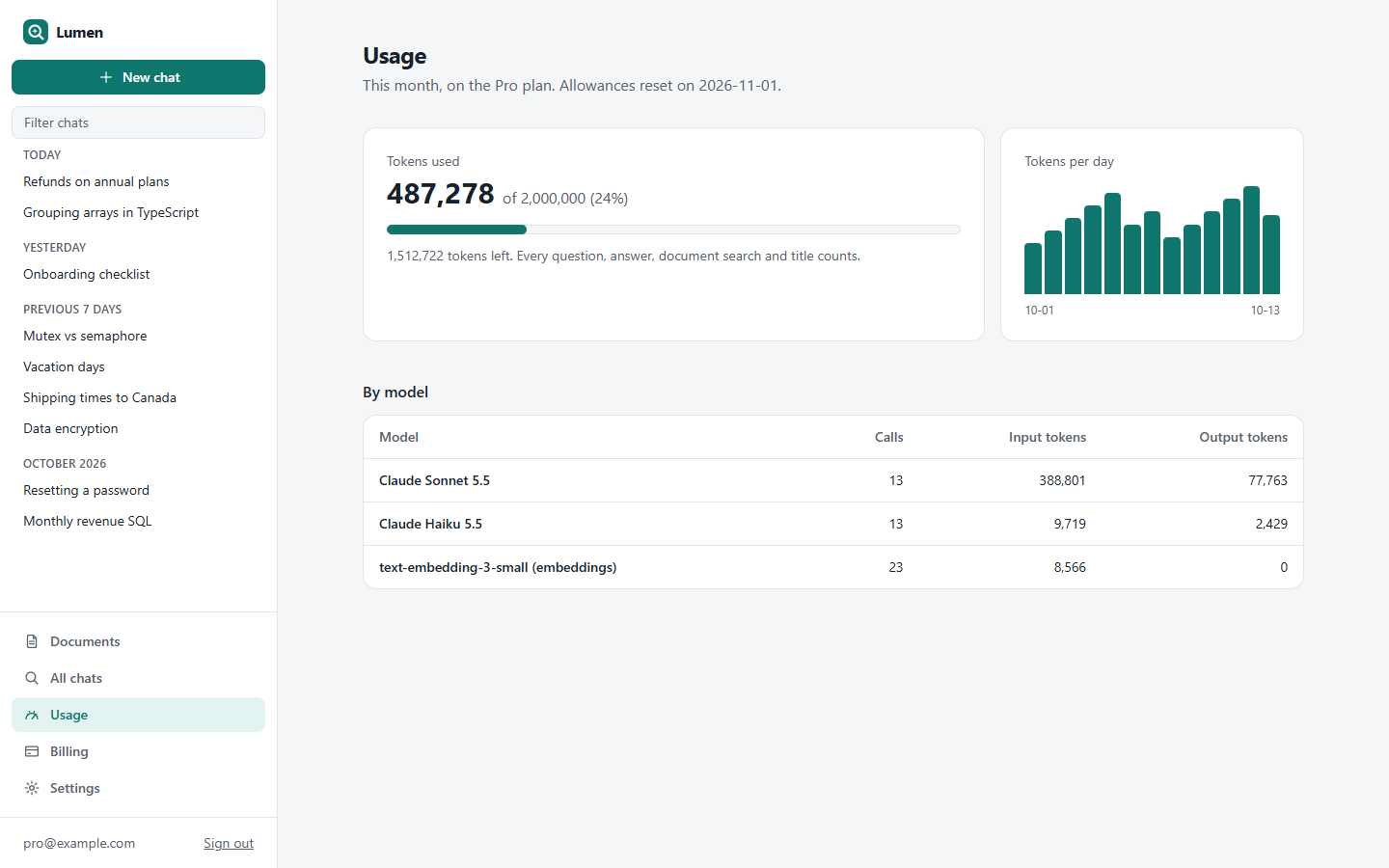Click the Usage gauge icon
Screen dimensions: 1389x868
click(32, 715)
